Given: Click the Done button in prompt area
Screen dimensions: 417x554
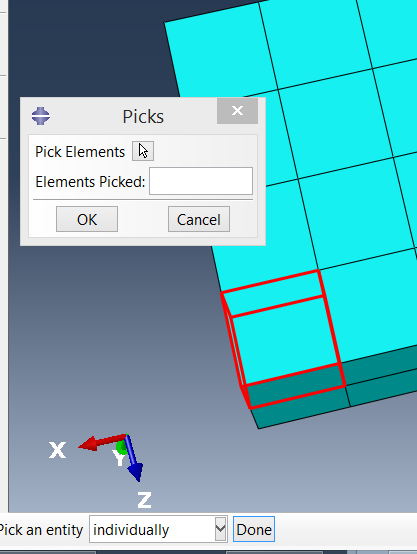Looking at the screenshot, I should [x=254, y=529].
